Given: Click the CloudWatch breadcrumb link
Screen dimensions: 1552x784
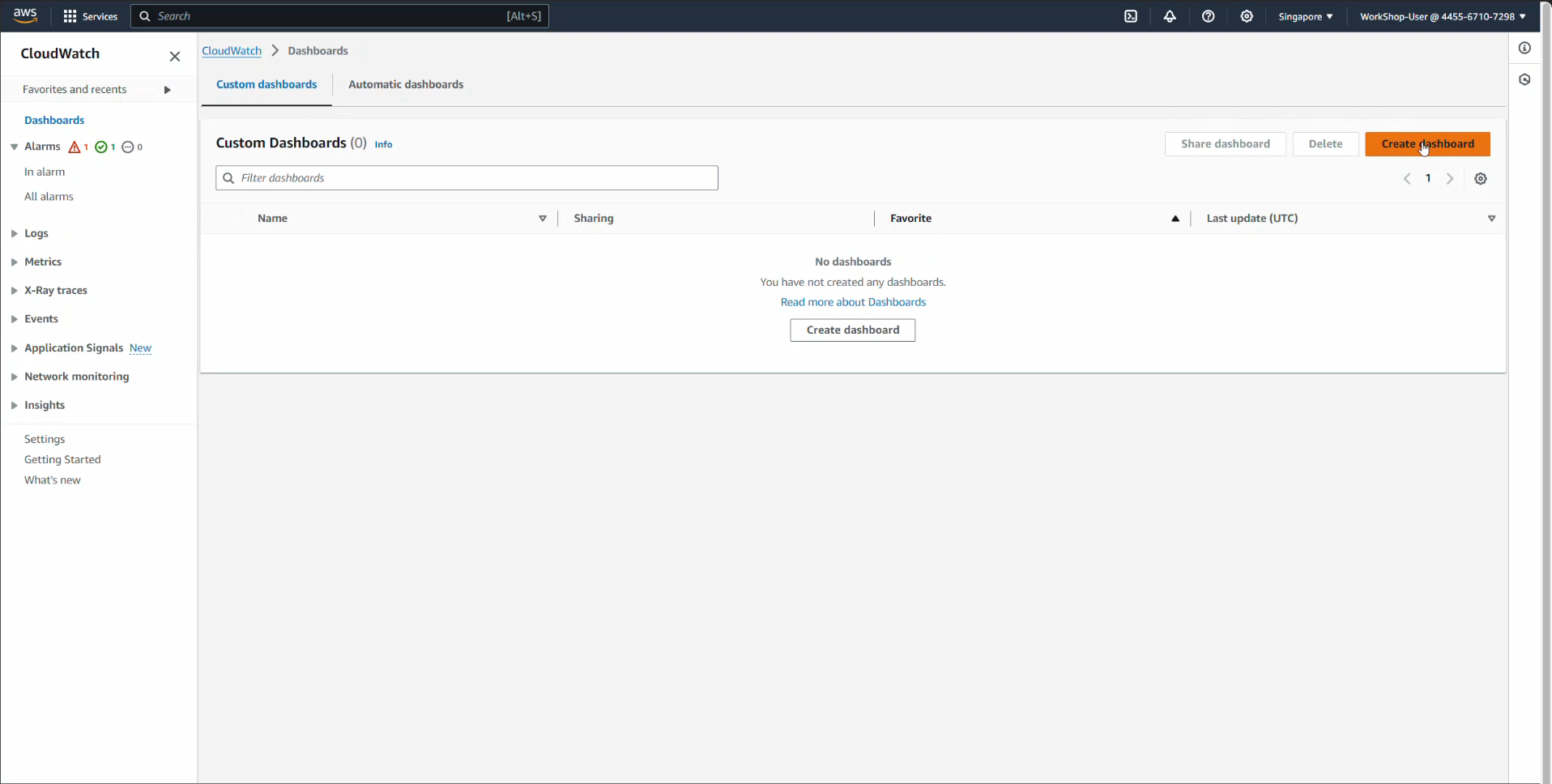Looking at the screenshot, I should 232,50.
